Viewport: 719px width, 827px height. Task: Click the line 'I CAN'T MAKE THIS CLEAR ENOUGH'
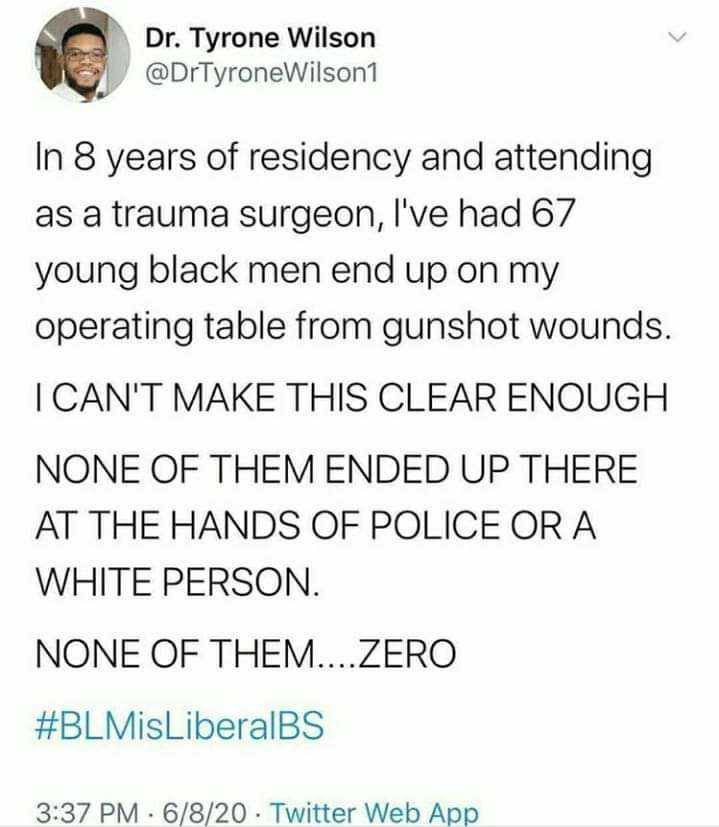point(352,397)
